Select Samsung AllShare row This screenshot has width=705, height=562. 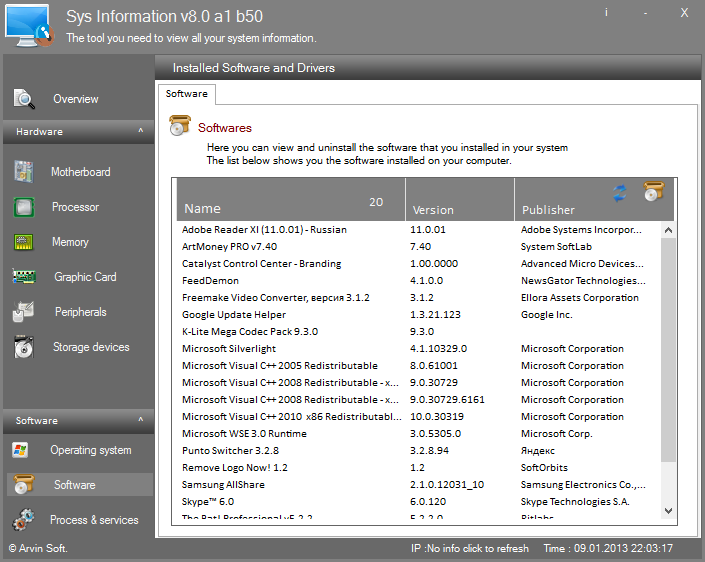click(x=420, y=485)
